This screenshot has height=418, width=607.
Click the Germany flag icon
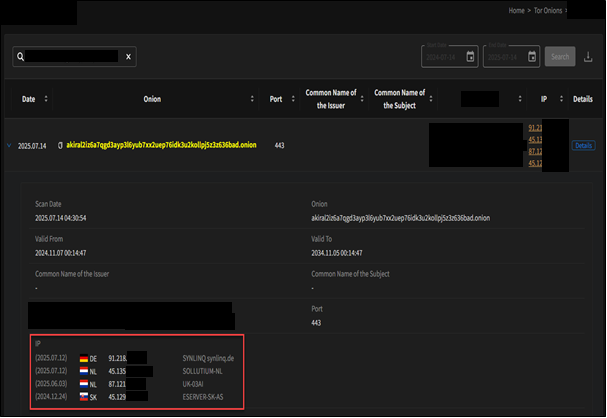pos(83,357)
